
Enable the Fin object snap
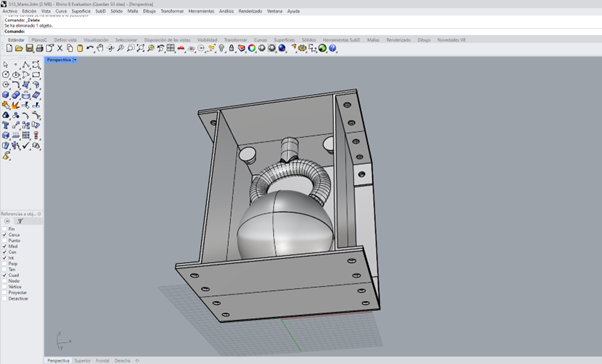coord(5,229)
